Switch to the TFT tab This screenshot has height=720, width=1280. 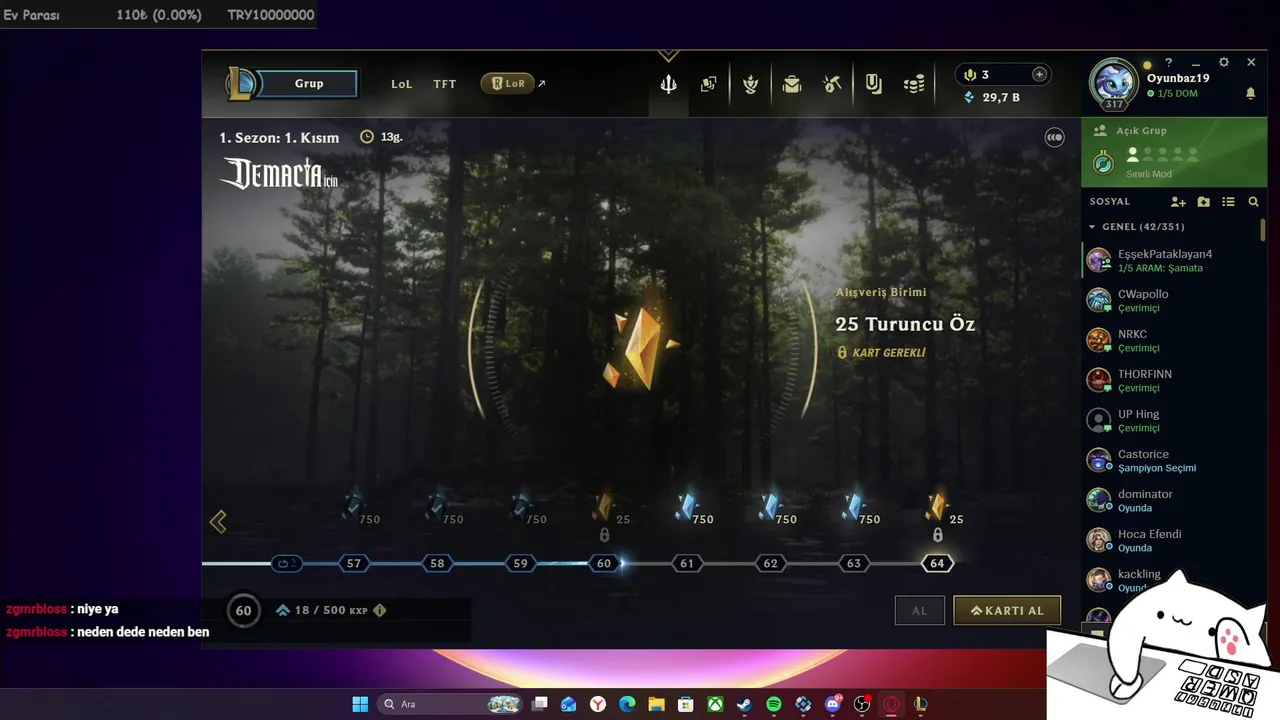tap(445, 84)
